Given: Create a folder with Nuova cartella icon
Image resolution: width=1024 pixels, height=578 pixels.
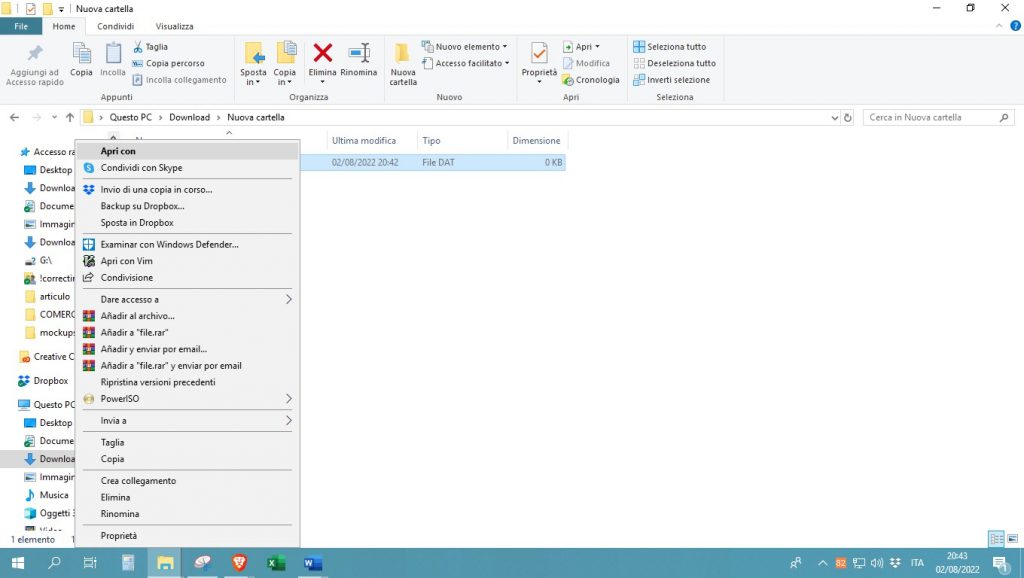Looking at the screenshot, I should 403,62.
